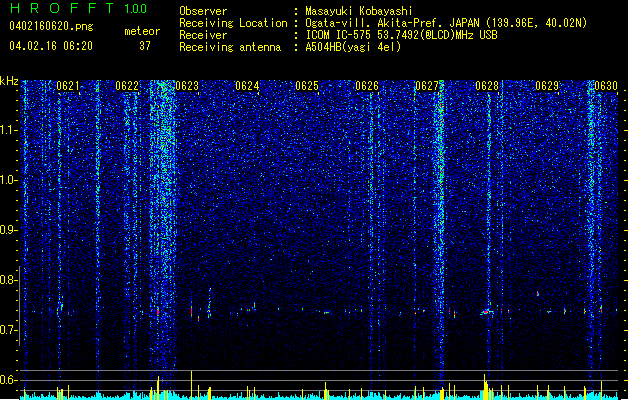Click the HROFFT 1.0.0 title text
This screenshot has width=629, height=400.
78,8
